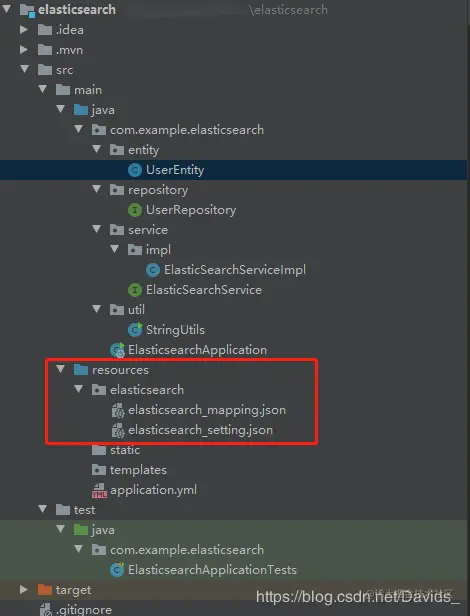Collapse the util package arrow
The height and width of the screenshot is (616, 470).
(97, 308)
